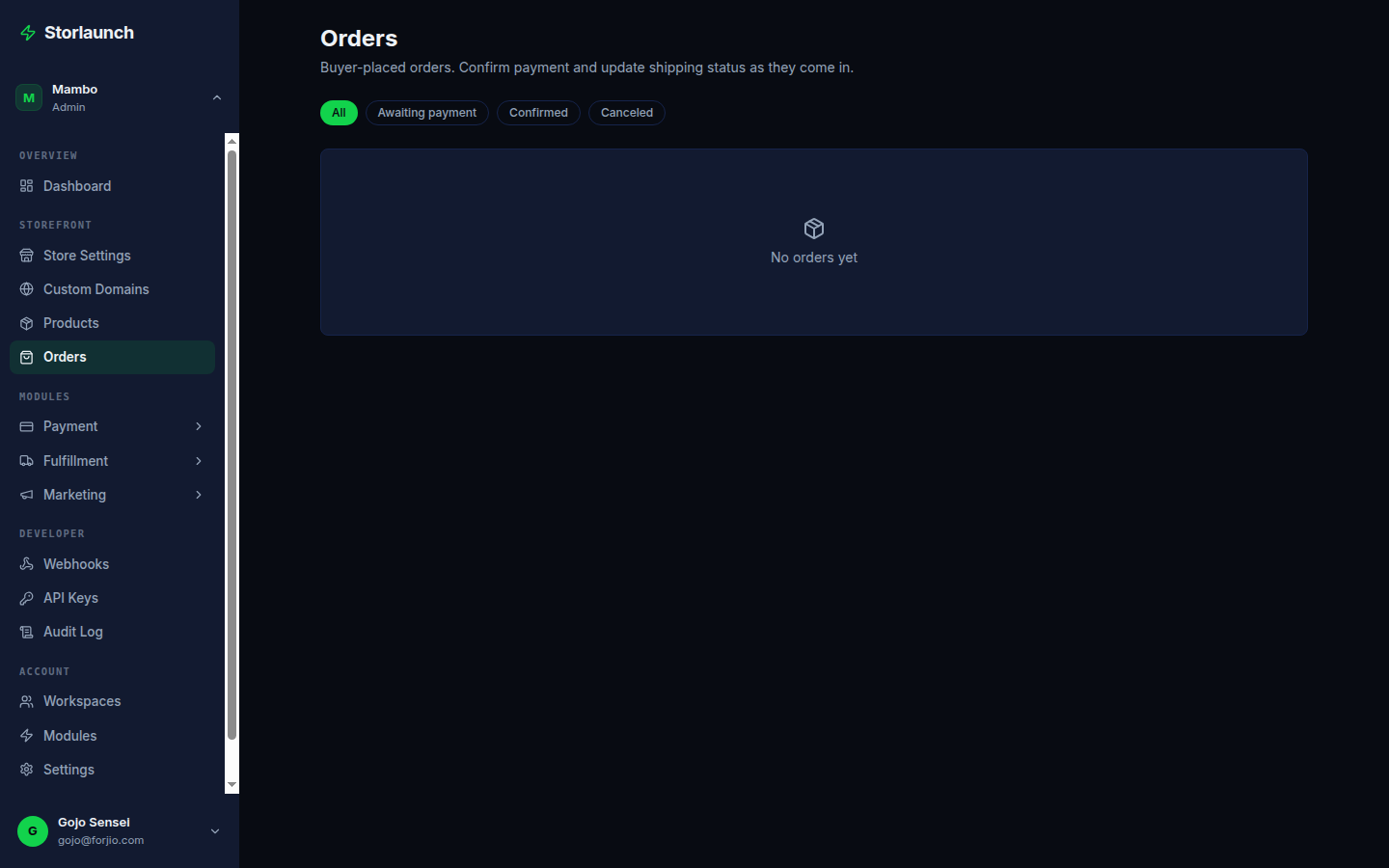Collapse the Mambo workspace switcher chevron
This screenshot has height=868, width=1389.
pos(217,97)
